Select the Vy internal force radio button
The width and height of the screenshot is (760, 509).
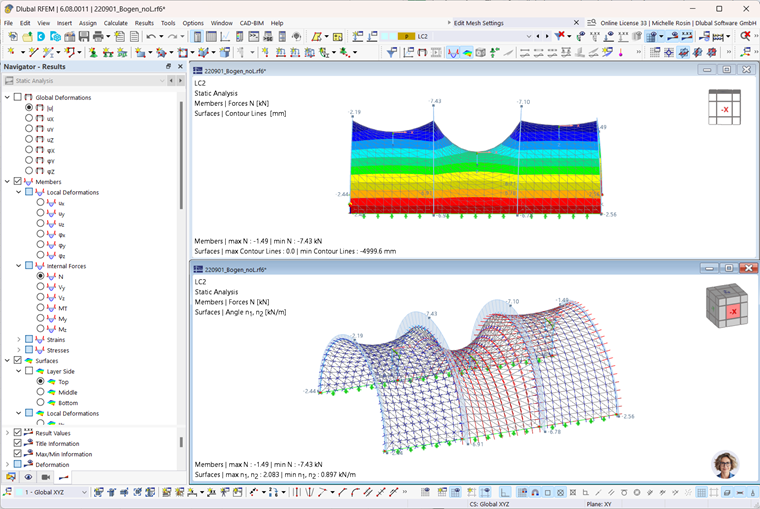pos(40,286)
